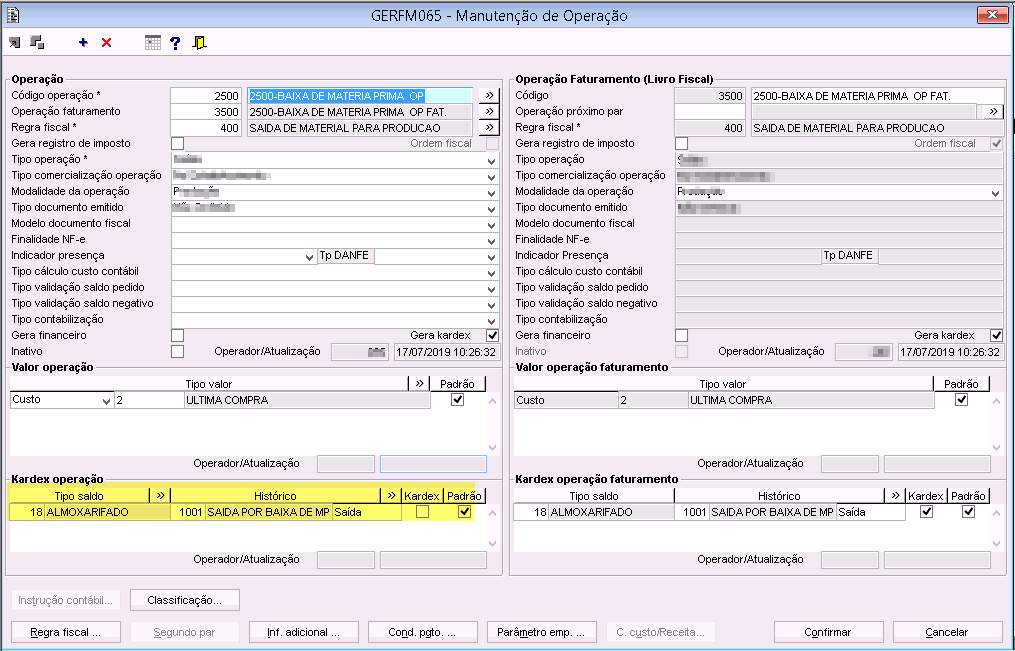This screenshot has height=651, width=1015.
Task: Toggle Padrão for Custo in Valor operação
Action: point(458,400)
